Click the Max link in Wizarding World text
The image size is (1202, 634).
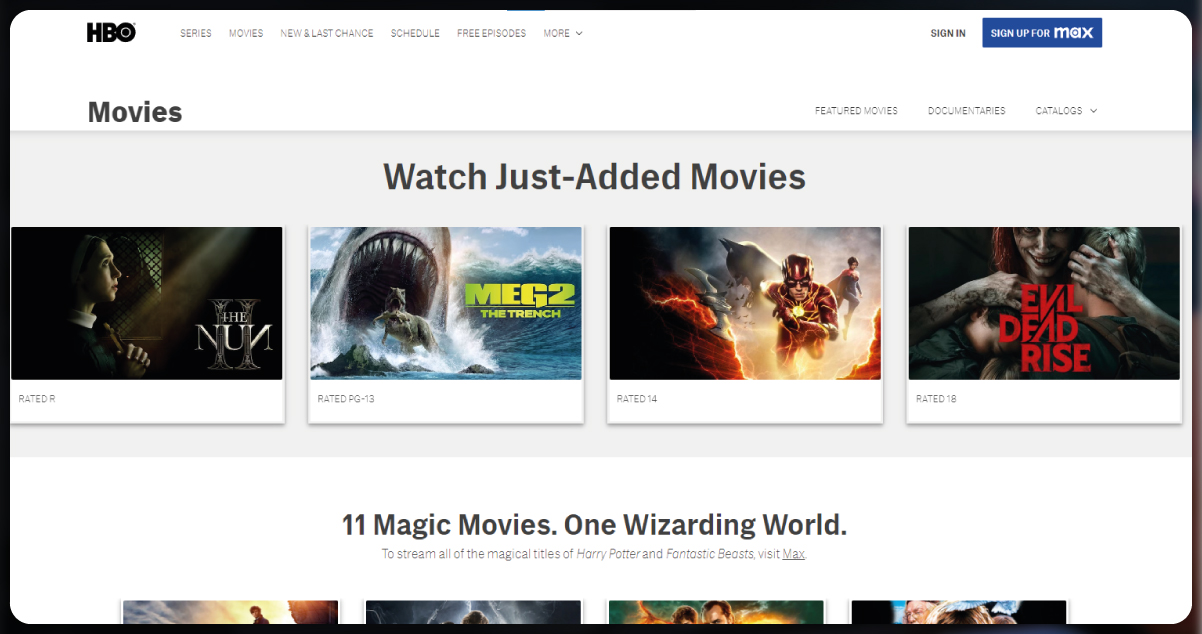click(x=793, y=554)
